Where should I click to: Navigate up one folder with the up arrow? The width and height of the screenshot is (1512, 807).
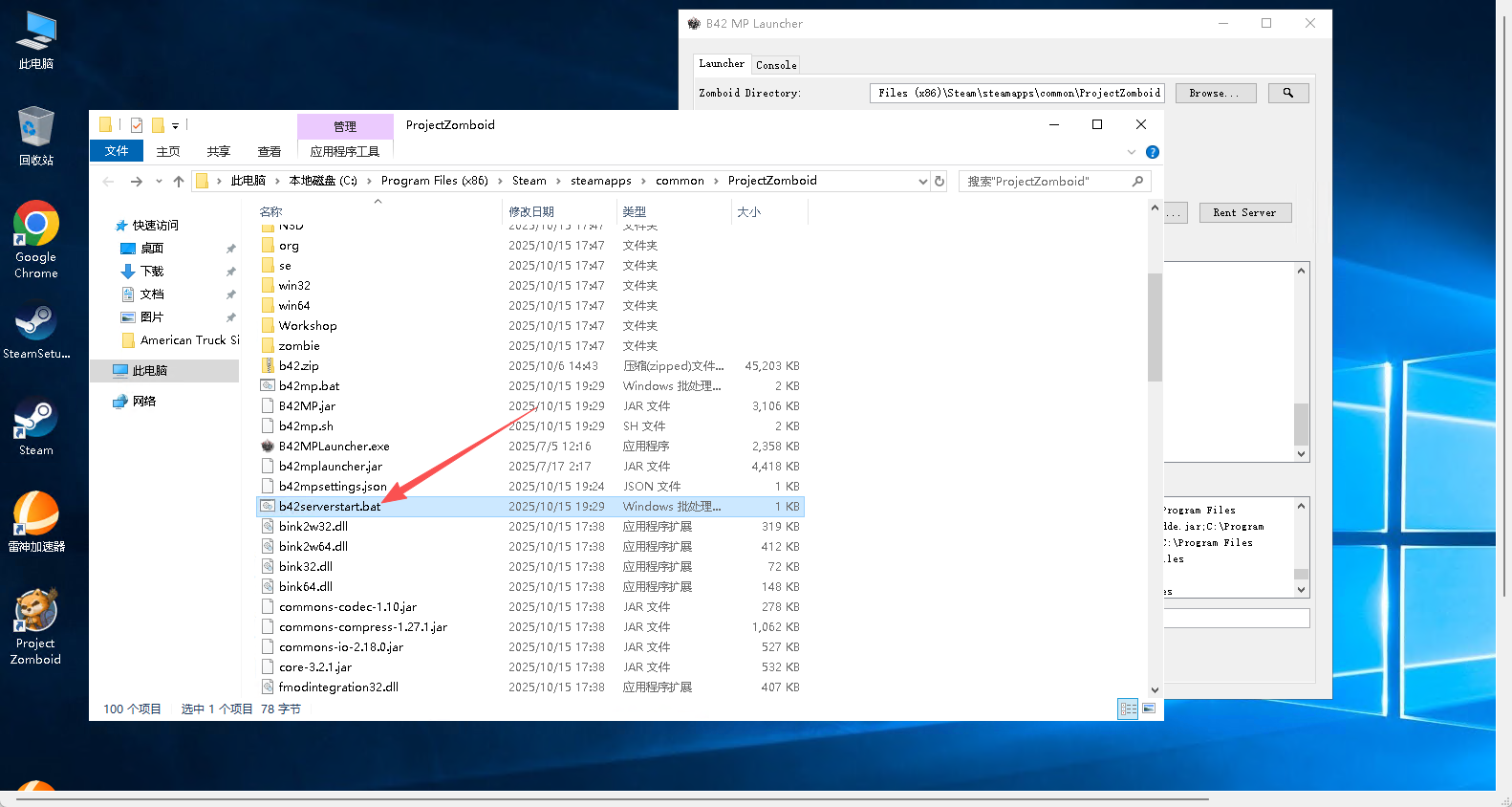click(x=179, y=181)
